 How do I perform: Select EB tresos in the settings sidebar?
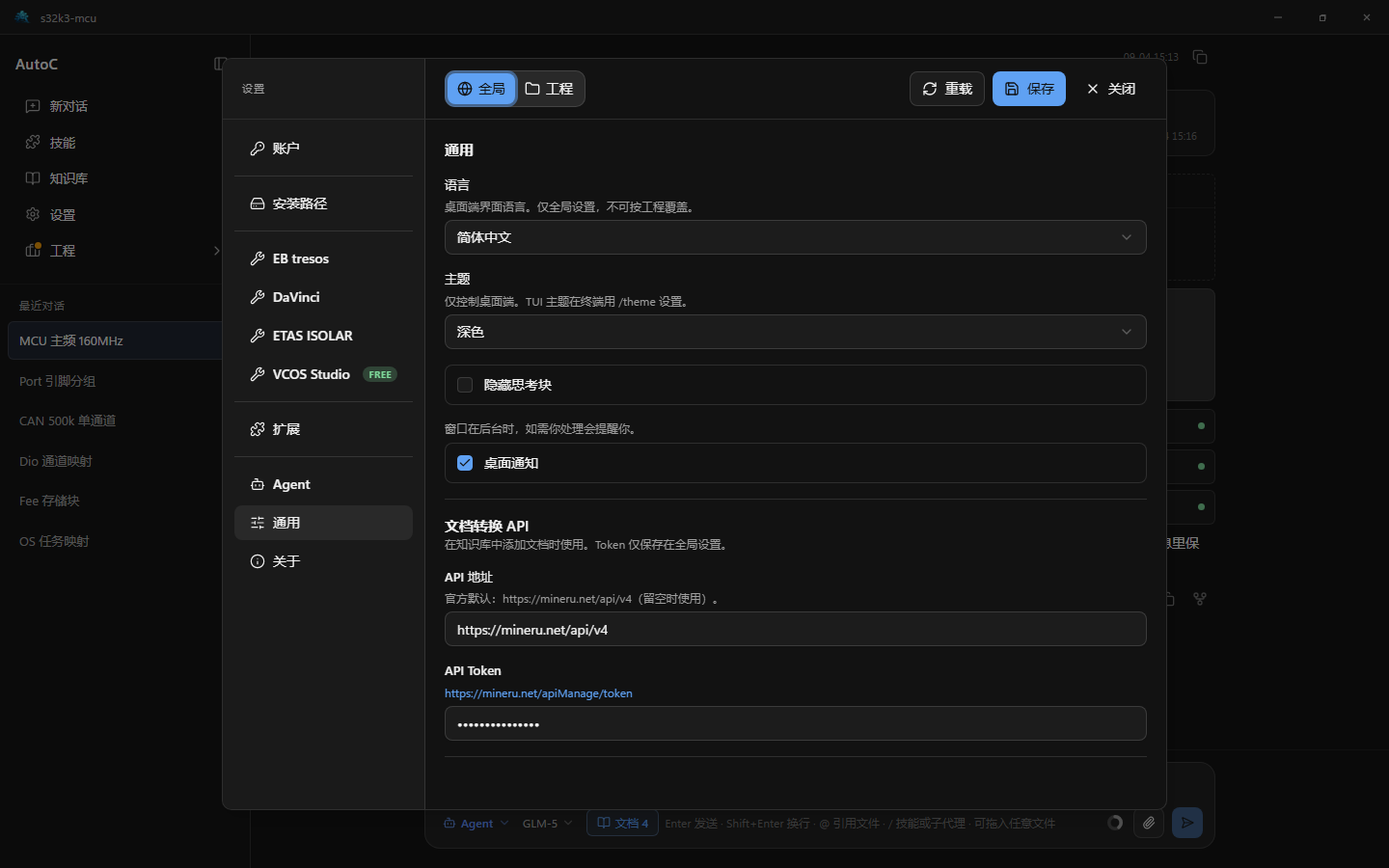coord(323,258)
